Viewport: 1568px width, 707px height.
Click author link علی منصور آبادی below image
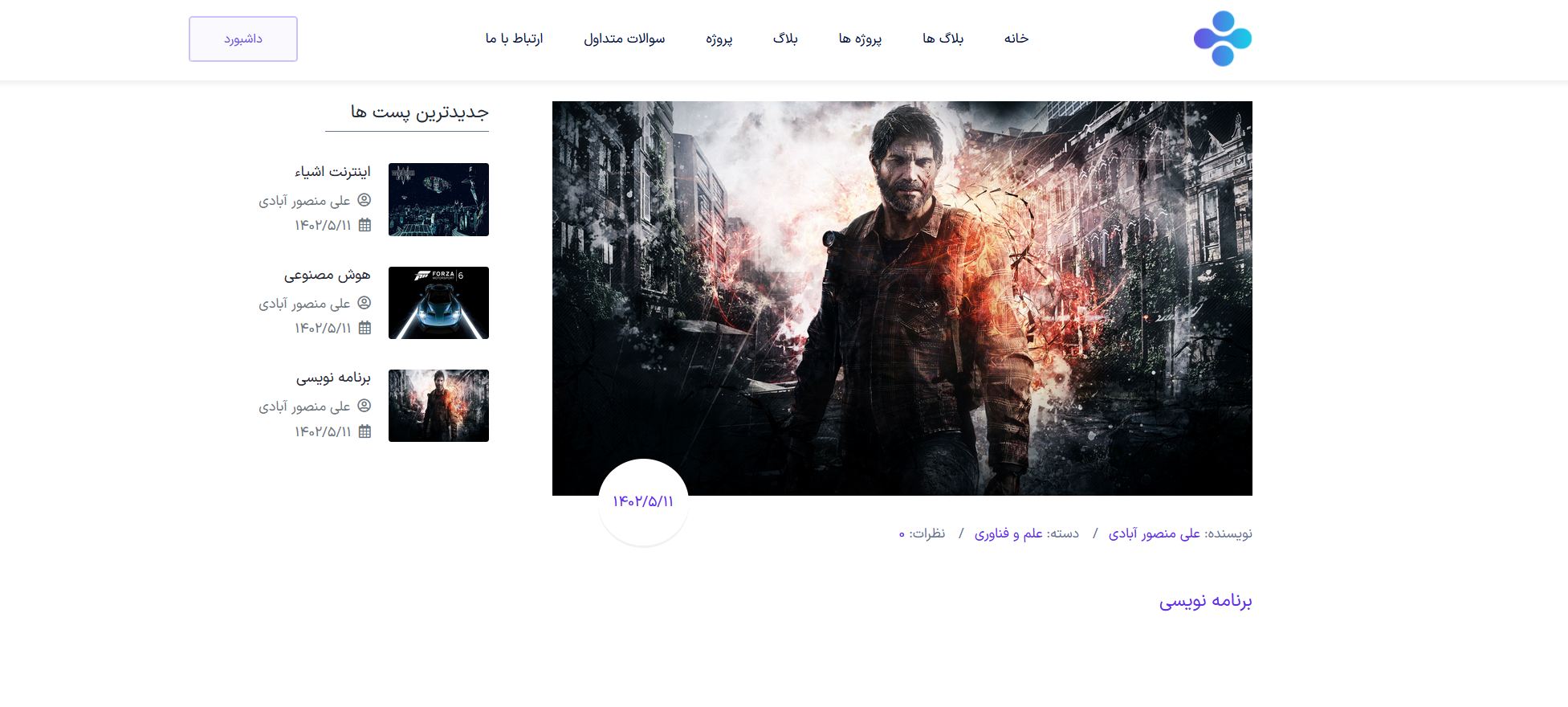(x=1154, y=533)
